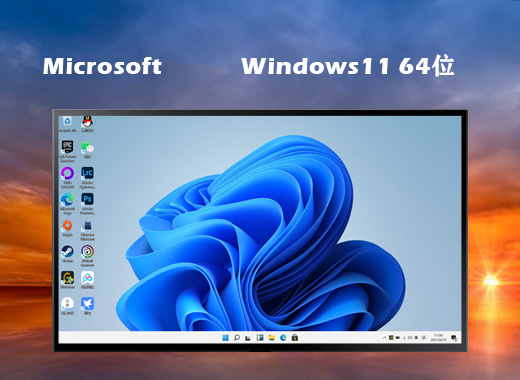
Task: Open the black and yellow G game shortcut
Action: tap(67, 280)
